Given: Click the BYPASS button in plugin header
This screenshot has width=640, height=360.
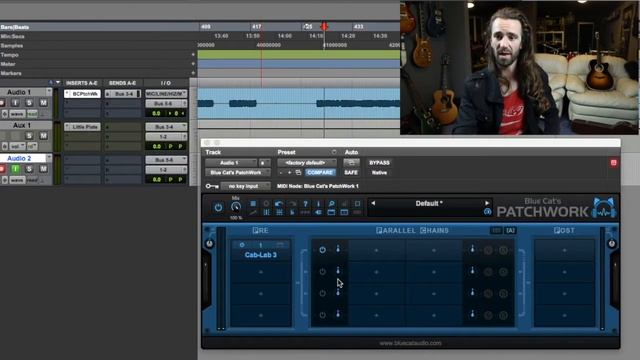Looking at the screenshot, I should click(379, 163).
